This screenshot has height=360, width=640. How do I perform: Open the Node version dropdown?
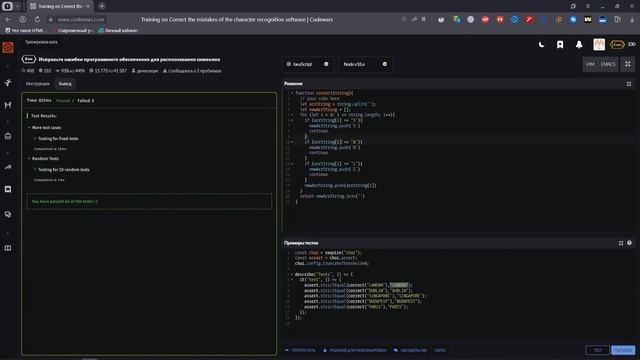[365, 64]
